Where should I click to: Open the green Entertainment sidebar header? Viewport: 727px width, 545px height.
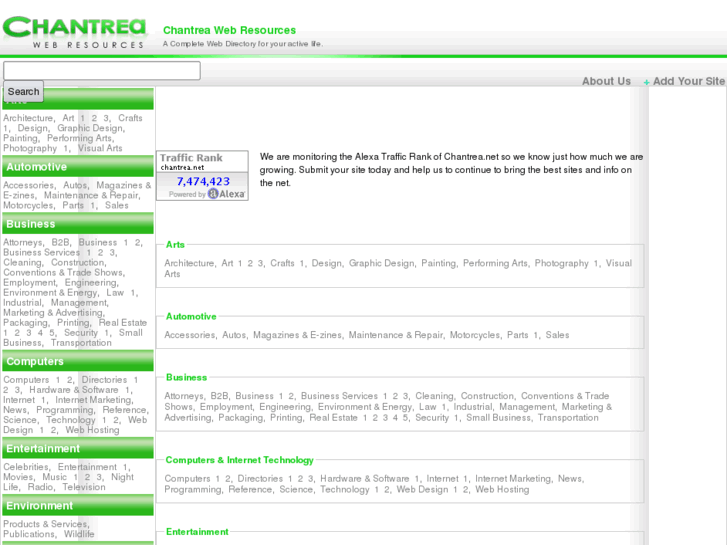(x=78, y=448)
